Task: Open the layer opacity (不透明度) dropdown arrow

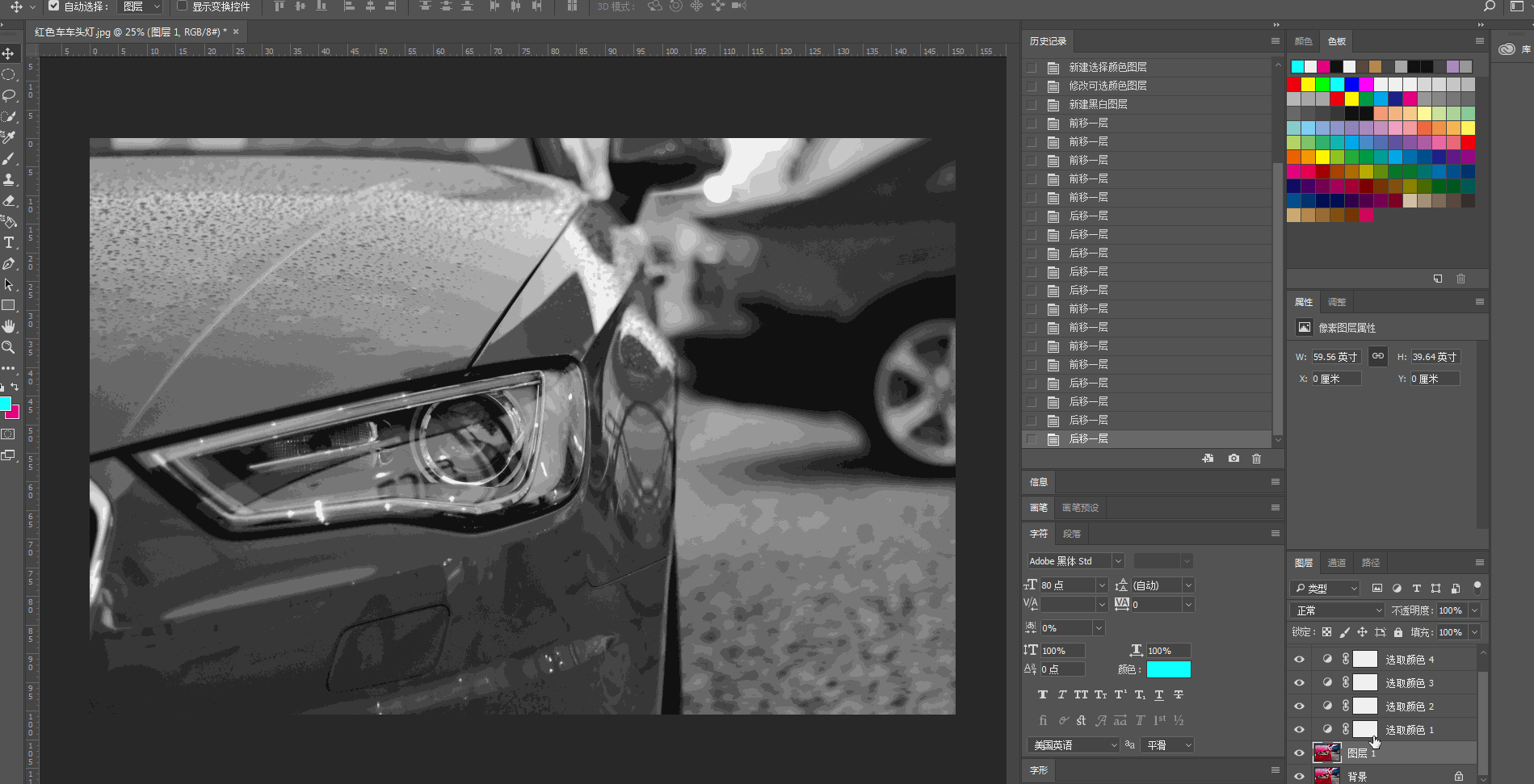Action: 1474,610
